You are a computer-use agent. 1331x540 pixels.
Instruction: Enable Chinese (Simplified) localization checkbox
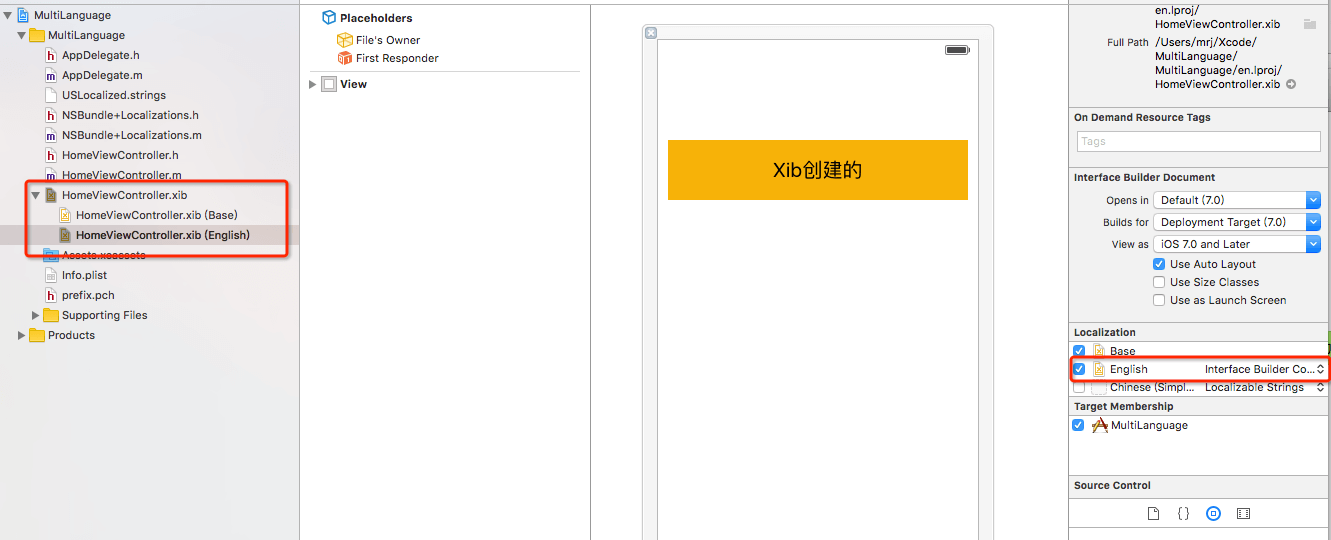(x=1079, y=387)
